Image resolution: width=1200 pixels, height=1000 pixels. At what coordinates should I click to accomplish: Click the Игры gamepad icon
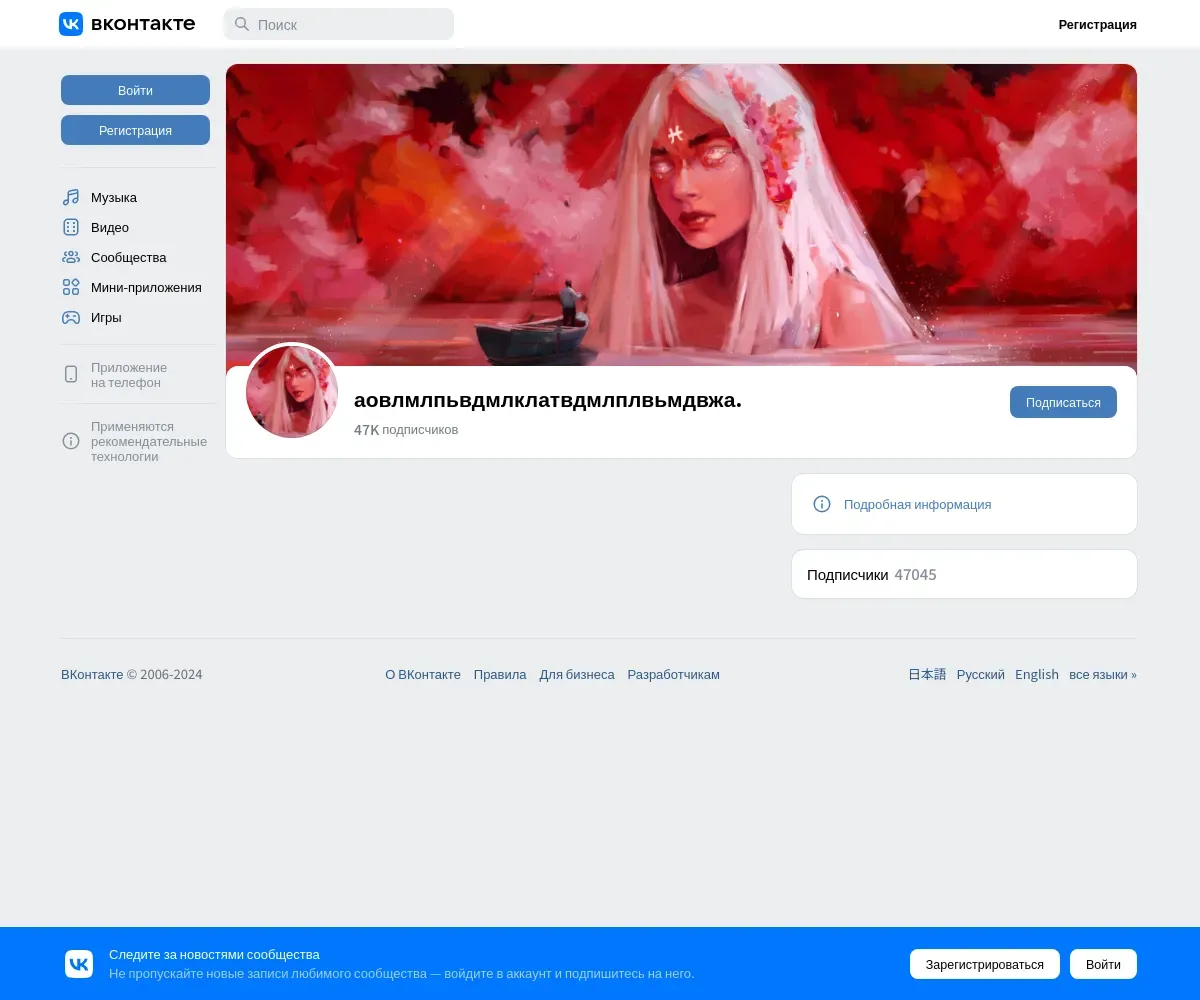pyautogui.click(x=71, y=318)
